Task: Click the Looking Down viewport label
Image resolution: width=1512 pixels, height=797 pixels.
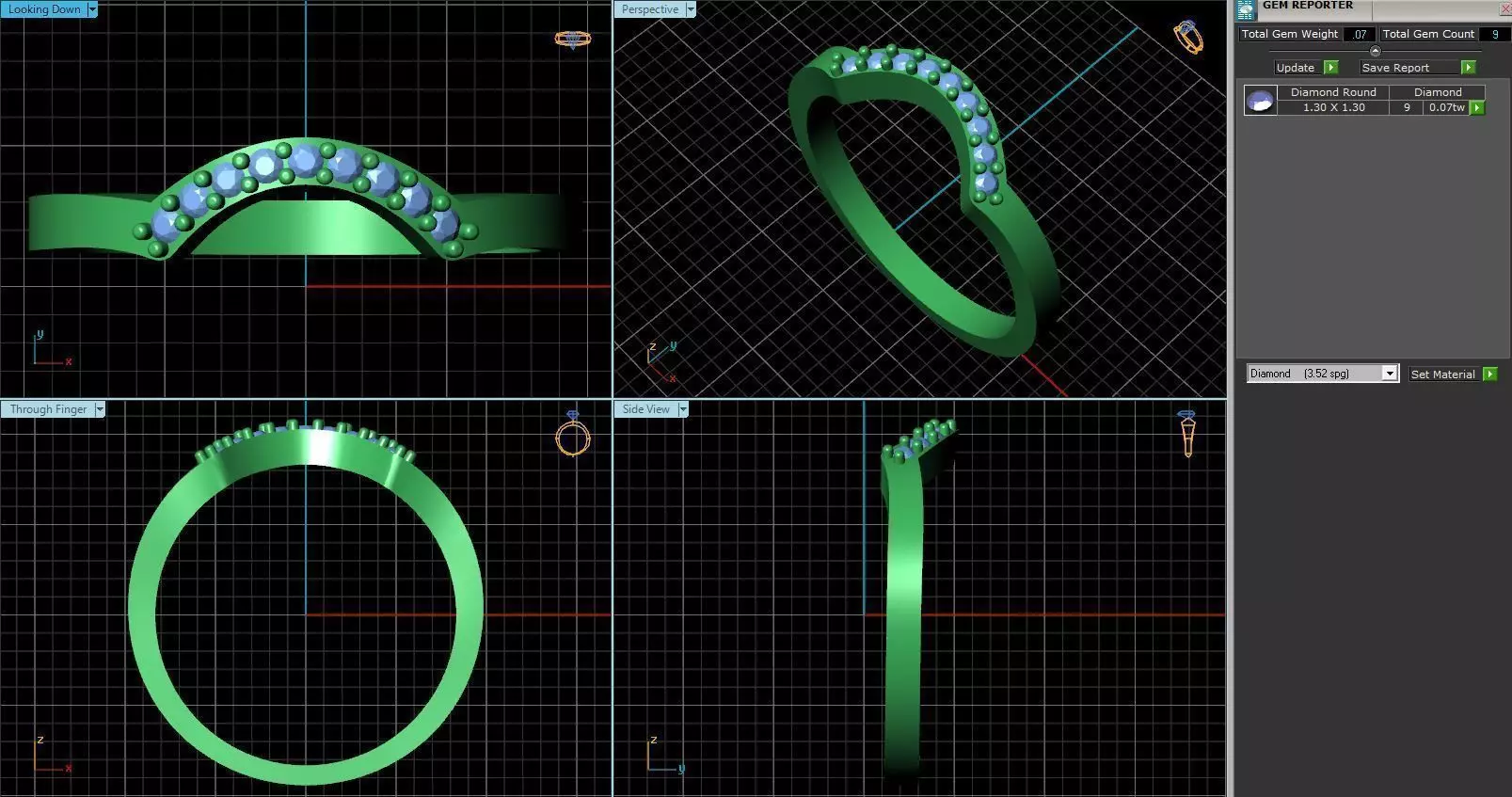Action: [x=44, y=9]
